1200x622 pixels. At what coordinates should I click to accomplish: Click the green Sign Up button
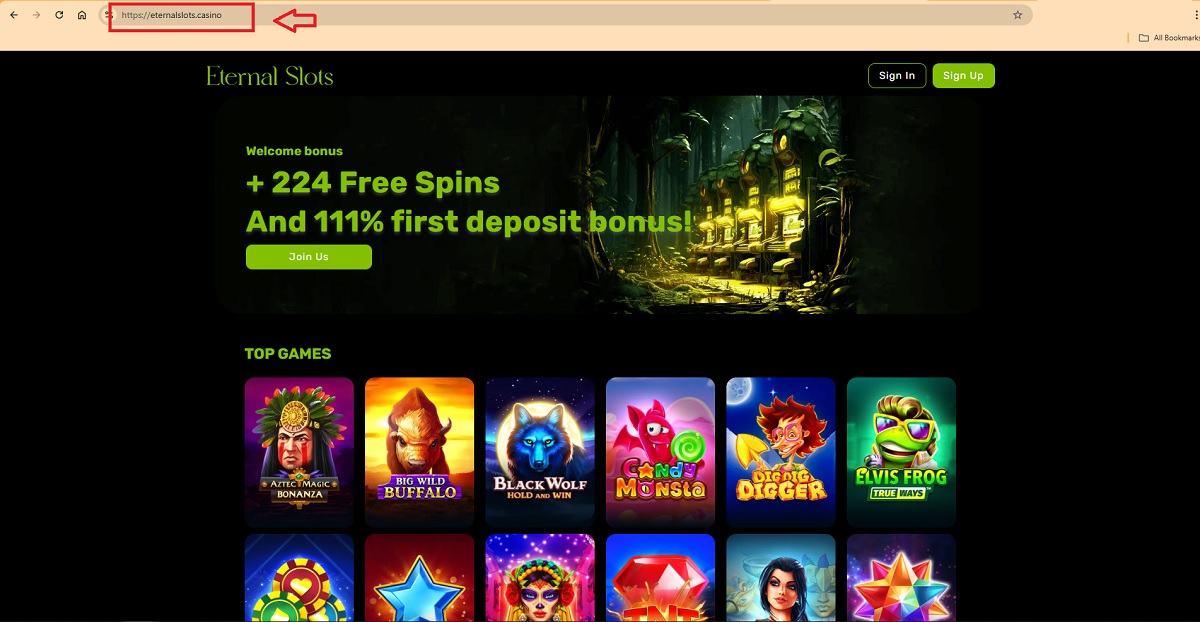click(963, 76)
